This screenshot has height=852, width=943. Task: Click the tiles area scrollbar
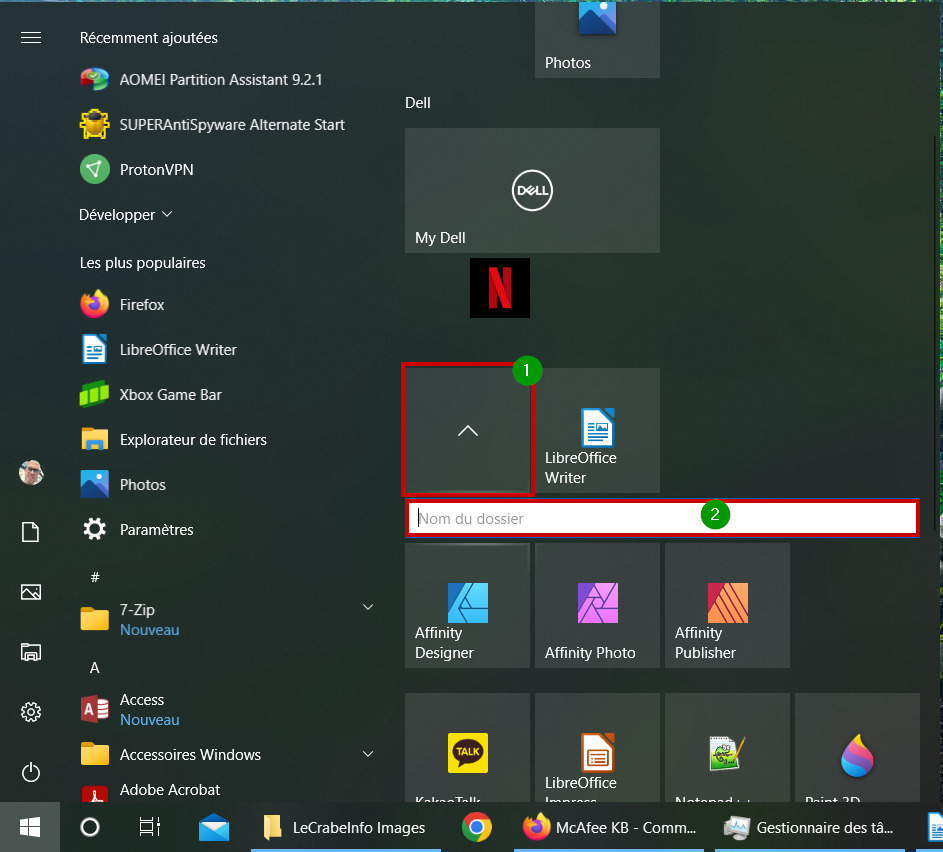click(935, 334)
